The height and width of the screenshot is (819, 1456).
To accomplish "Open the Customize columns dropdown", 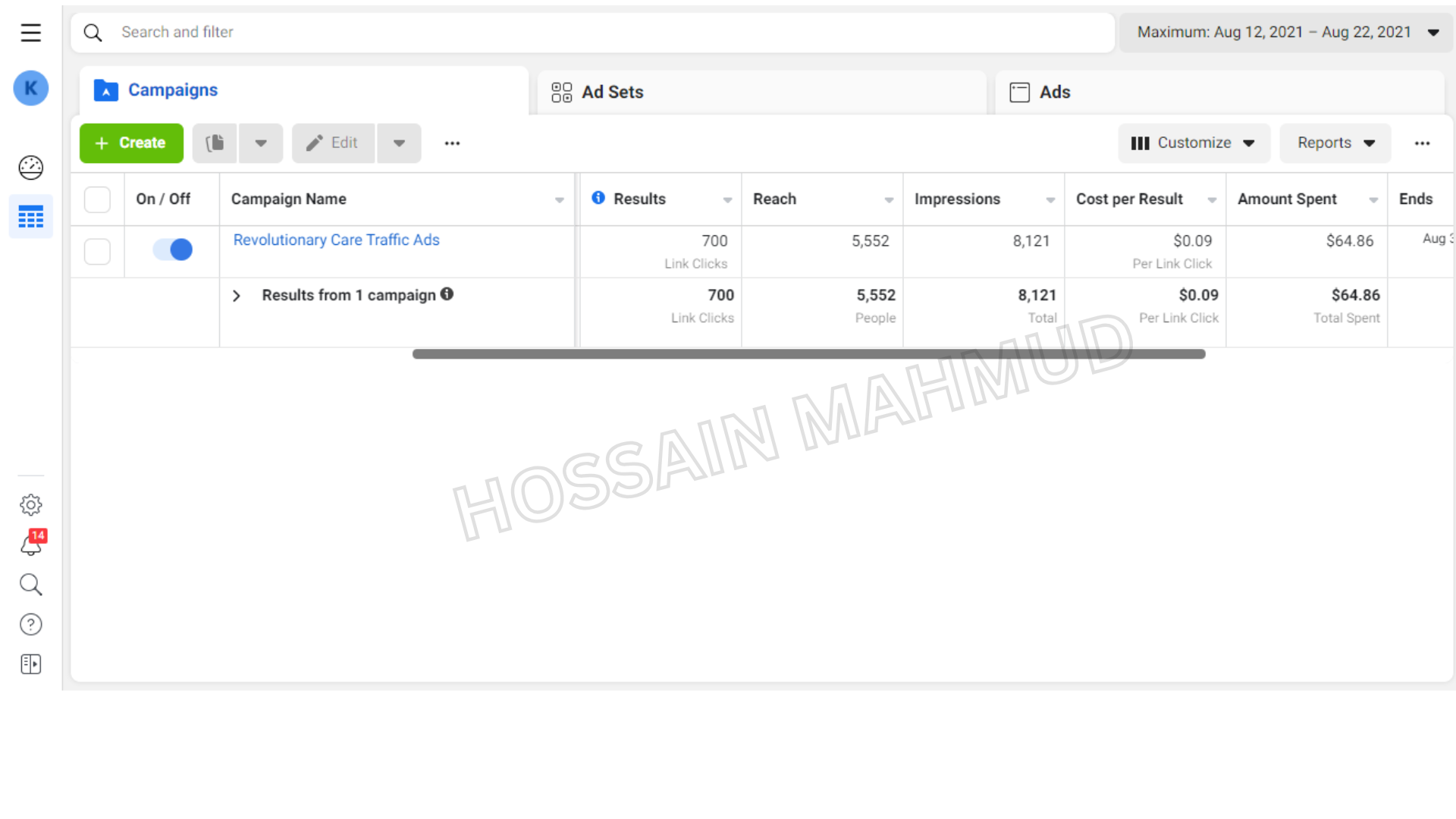I will coord(1194,143).
